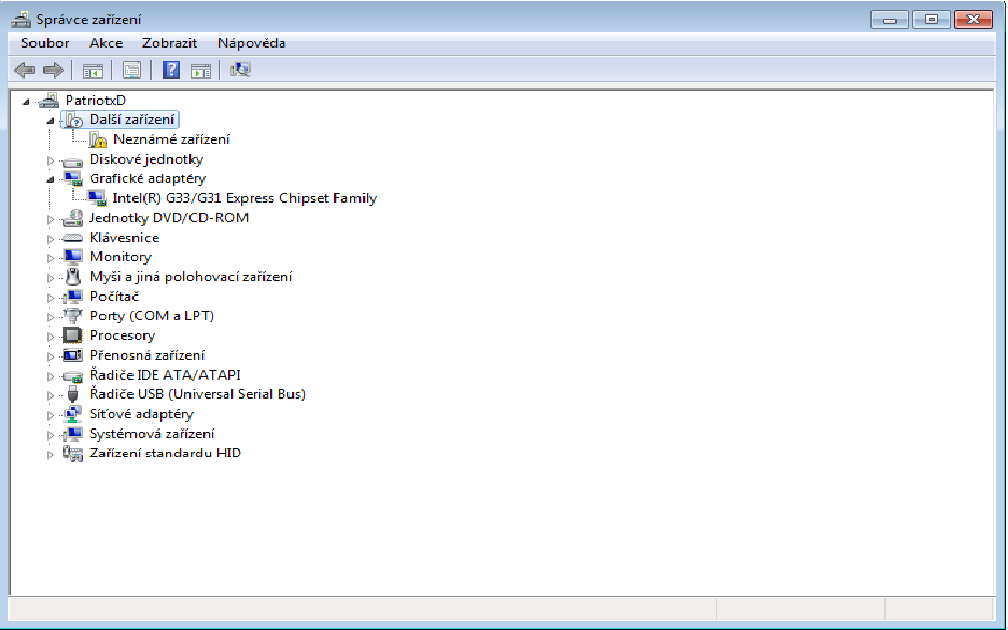Close the Správce zařízení window
The height and width of the screenshot is (630, 1008).
[x=973, y=19]
